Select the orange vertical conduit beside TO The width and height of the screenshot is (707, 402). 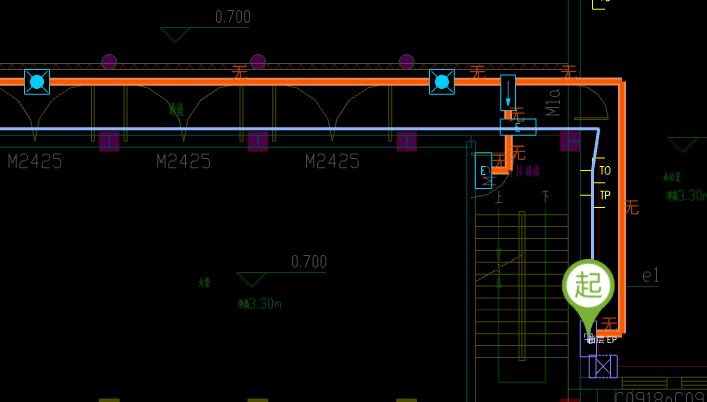[623, 207]
